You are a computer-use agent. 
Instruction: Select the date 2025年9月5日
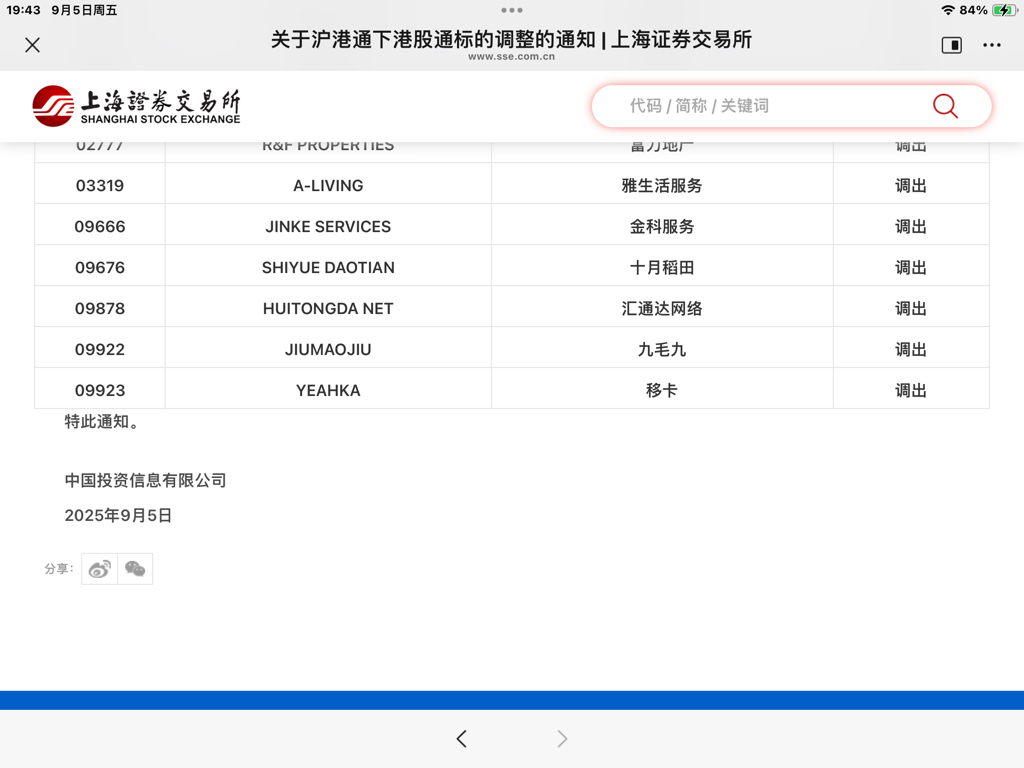(118, 515)
